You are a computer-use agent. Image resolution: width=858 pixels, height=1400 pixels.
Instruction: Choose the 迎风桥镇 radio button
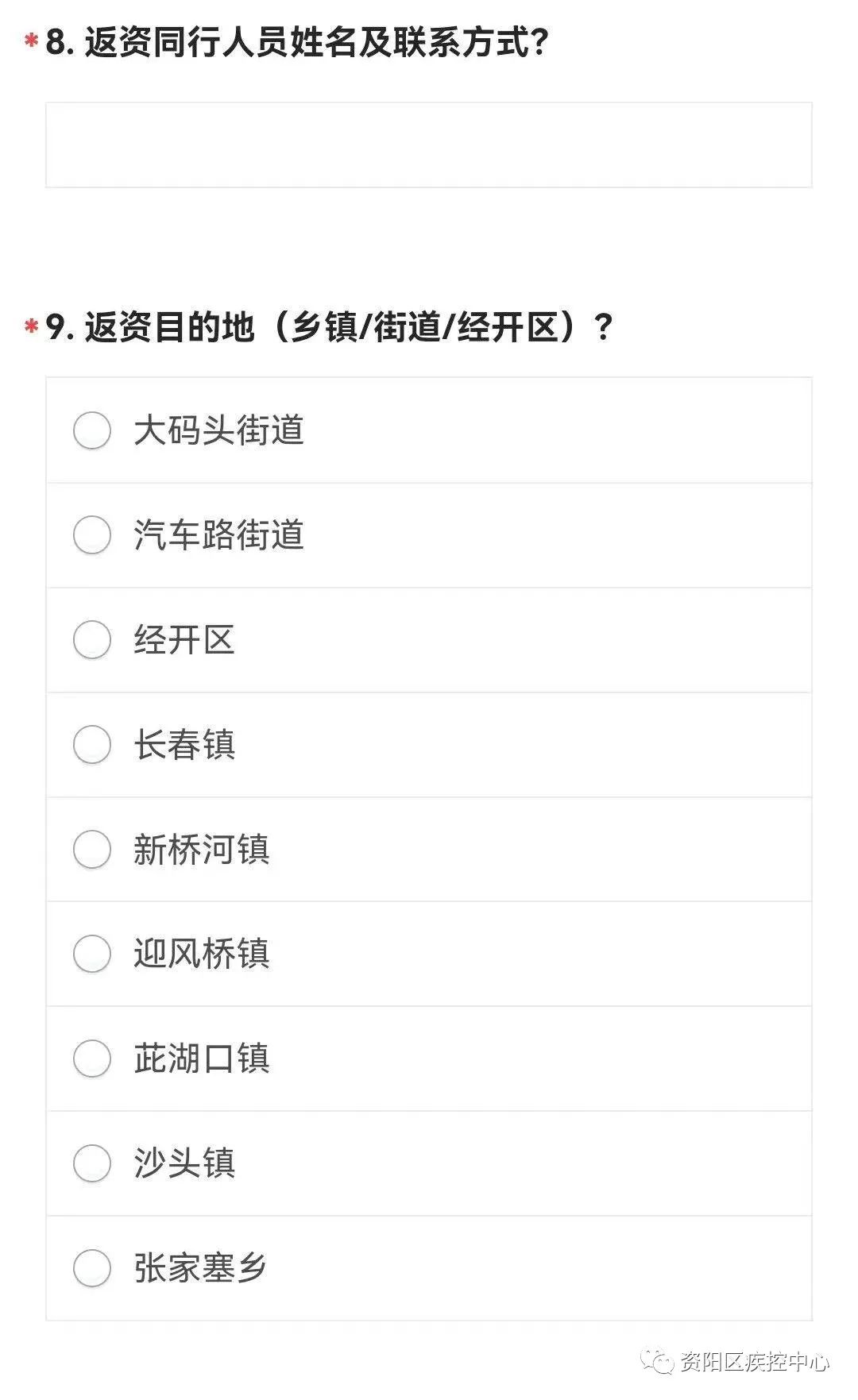tap(92, 954)
